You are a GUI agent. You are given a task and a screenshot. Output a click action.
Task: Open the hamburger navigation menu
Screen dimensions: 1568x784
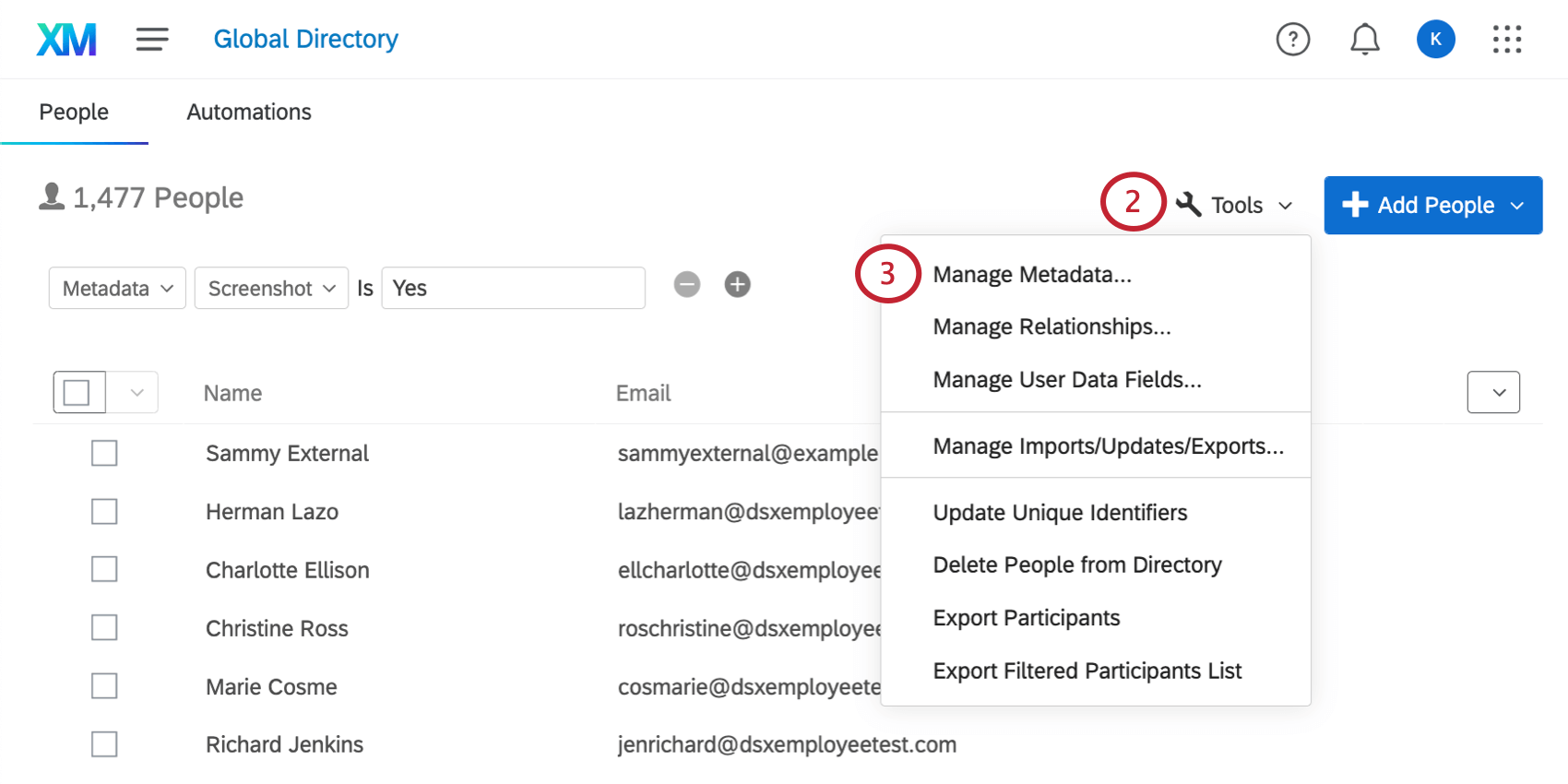tap(152, 40)
